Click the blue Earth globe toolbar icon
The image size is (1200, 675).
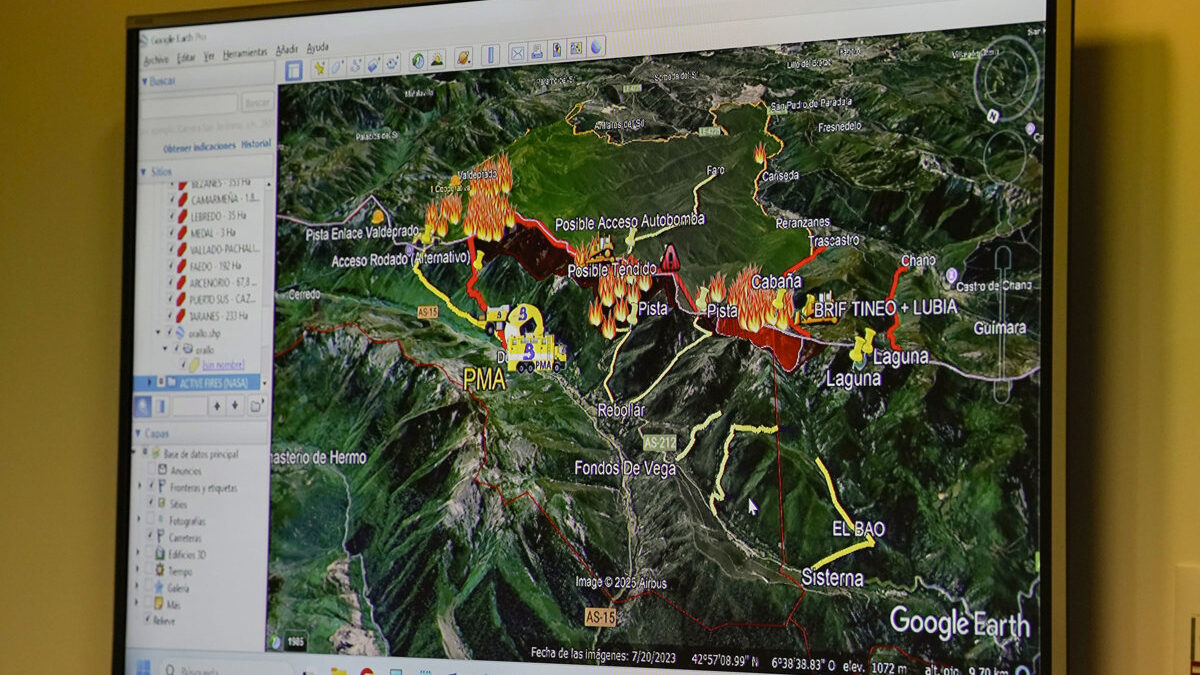pos(596,46)
